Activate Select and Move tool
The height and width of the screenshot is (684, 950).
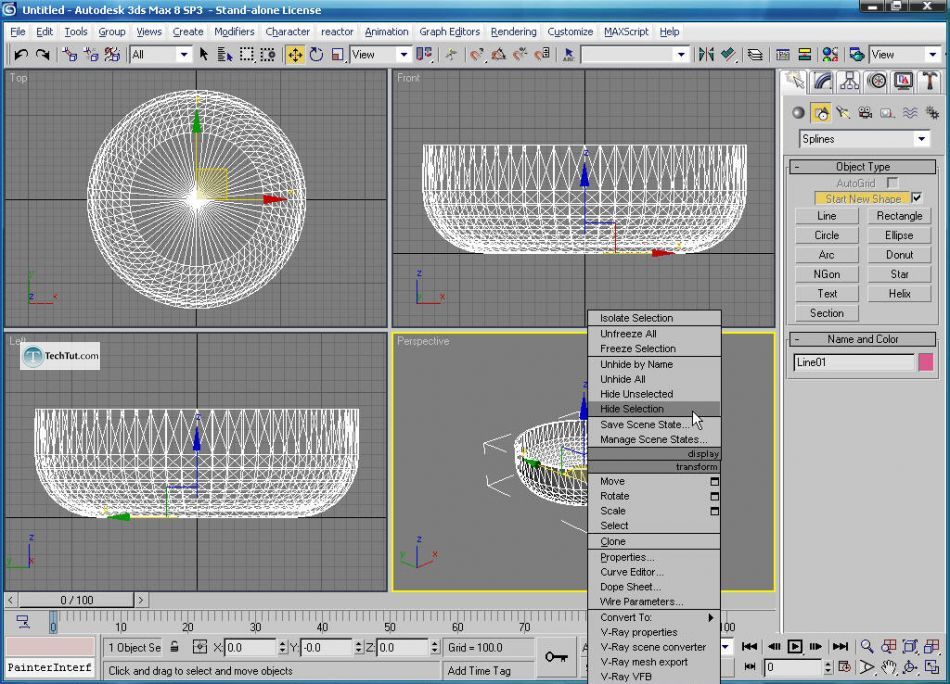[295, 55]
